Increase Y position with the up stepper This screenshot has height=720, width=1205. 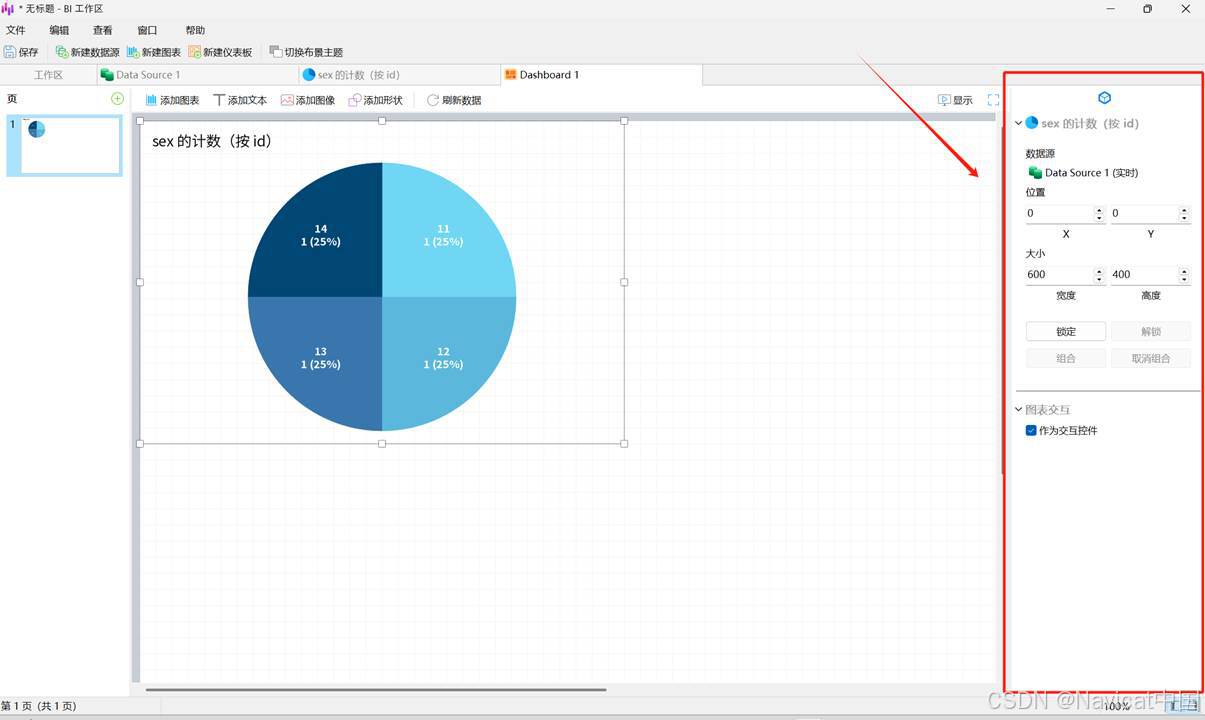(x=1184, y=210)
